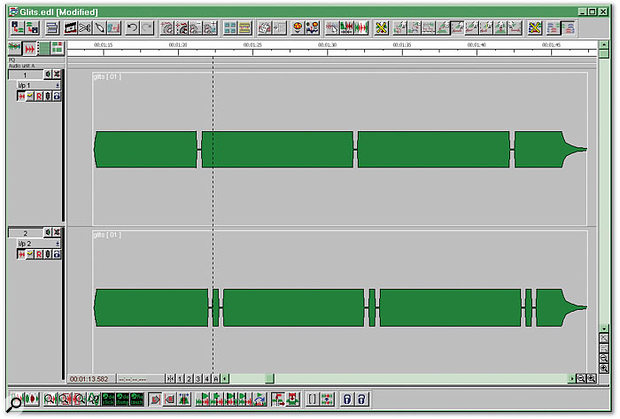Click the blue four-squares grid icon
The image size is (620, 419).
230,28
